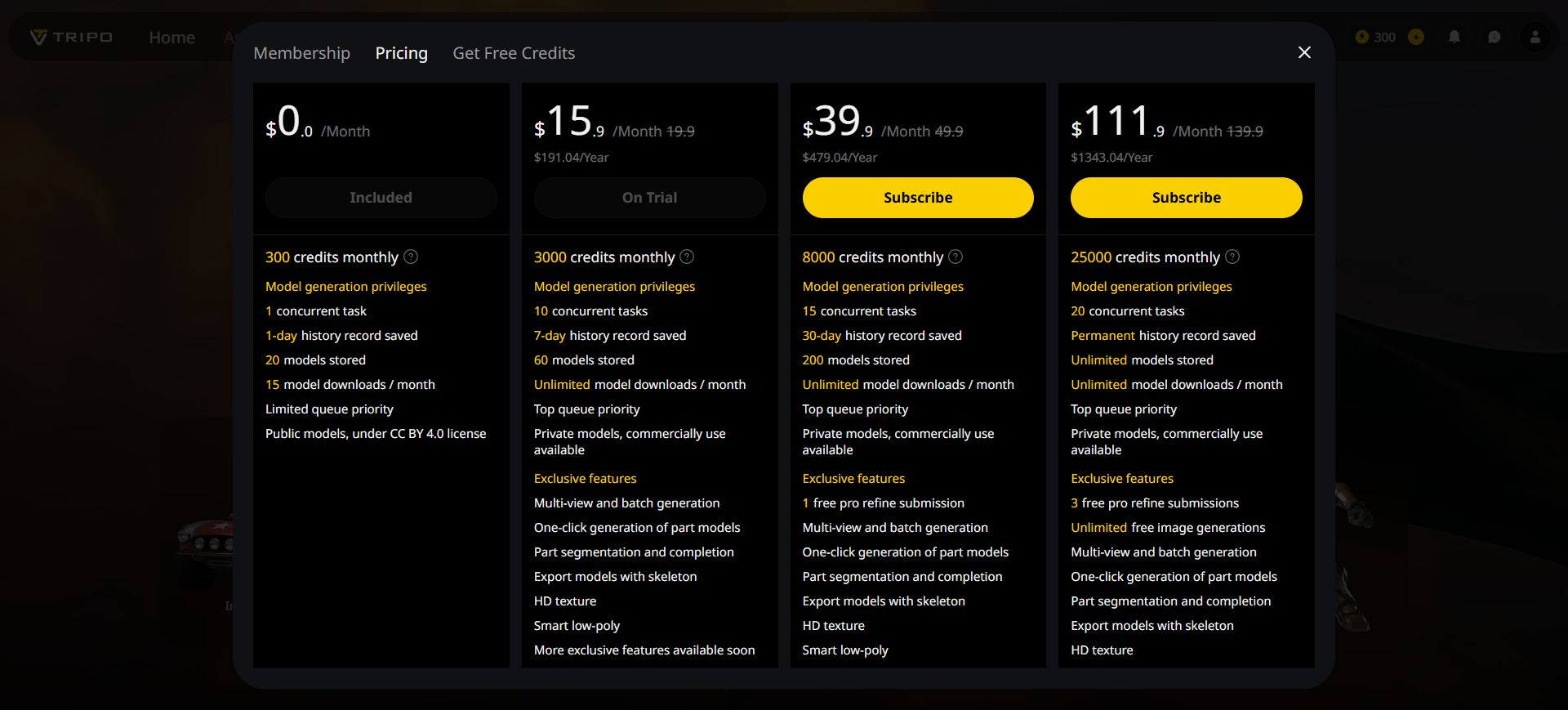Click help icon beside 25000 credits monthly
The height and width of the screenshot is (710, 1568).
click(x=1232, y=257)
